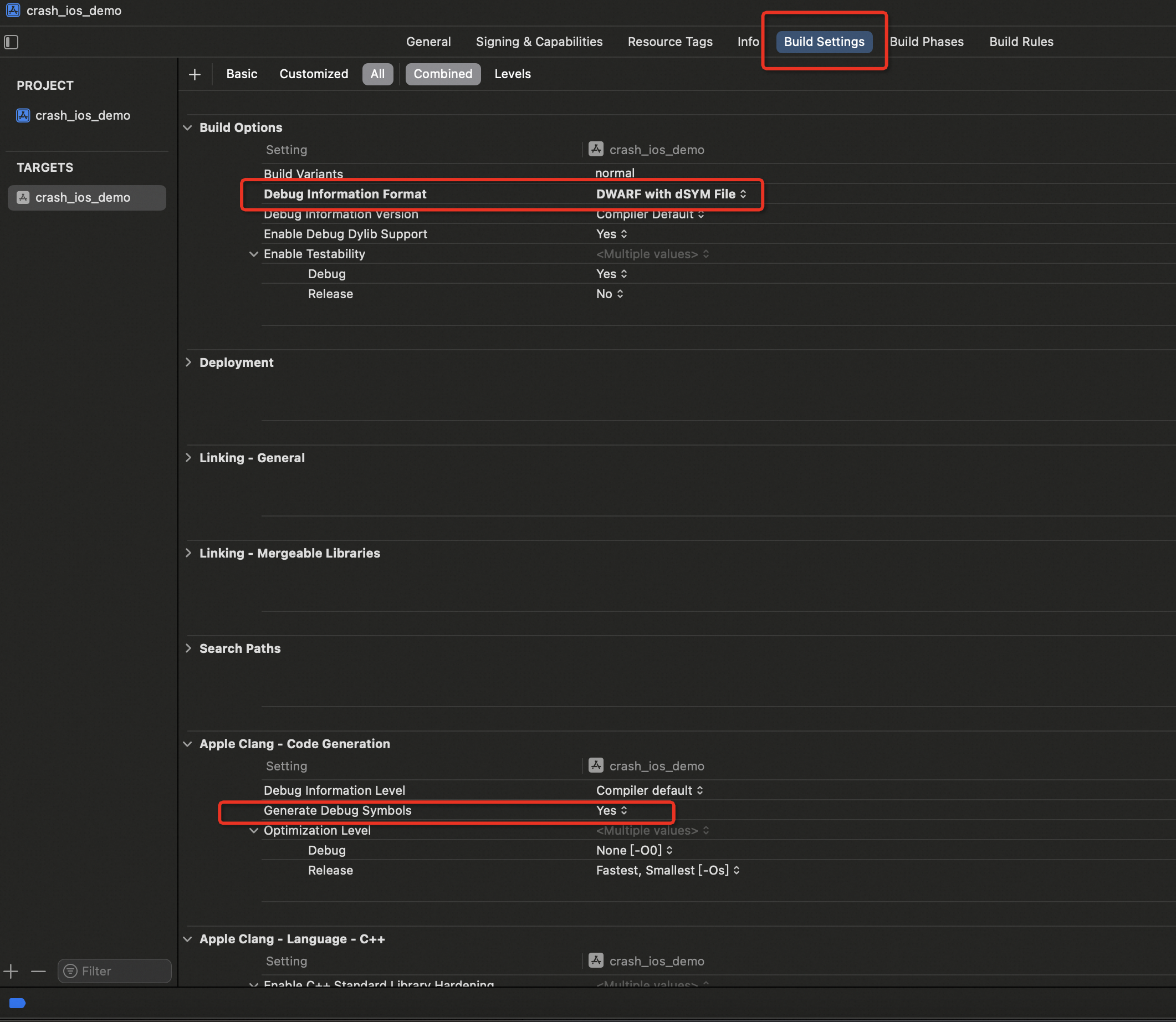
Task: Click the filter icon in Filter field
Action: pyautogui.click(x=70, y=970)
